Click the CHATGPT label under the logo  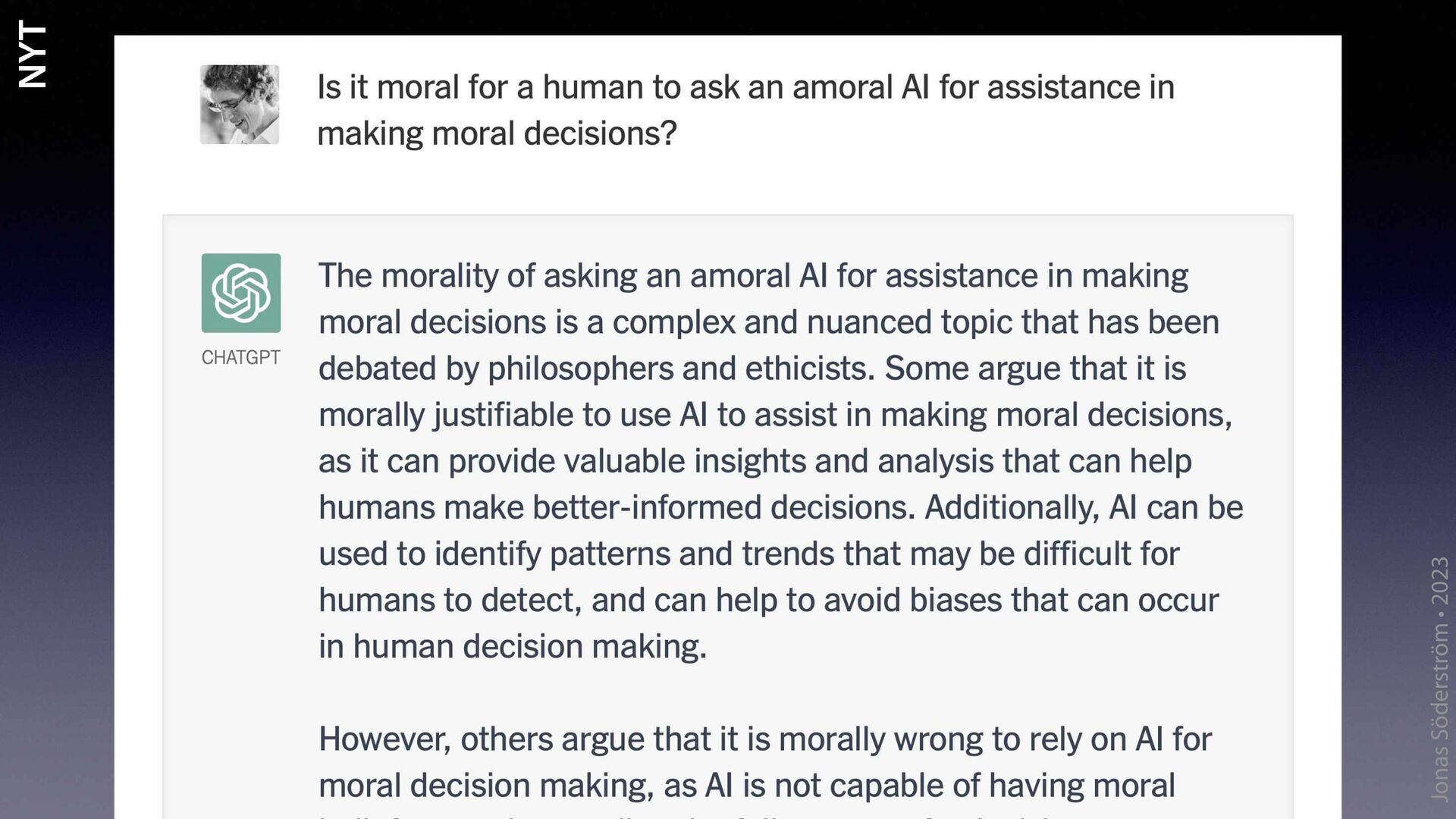pos(240,357)
